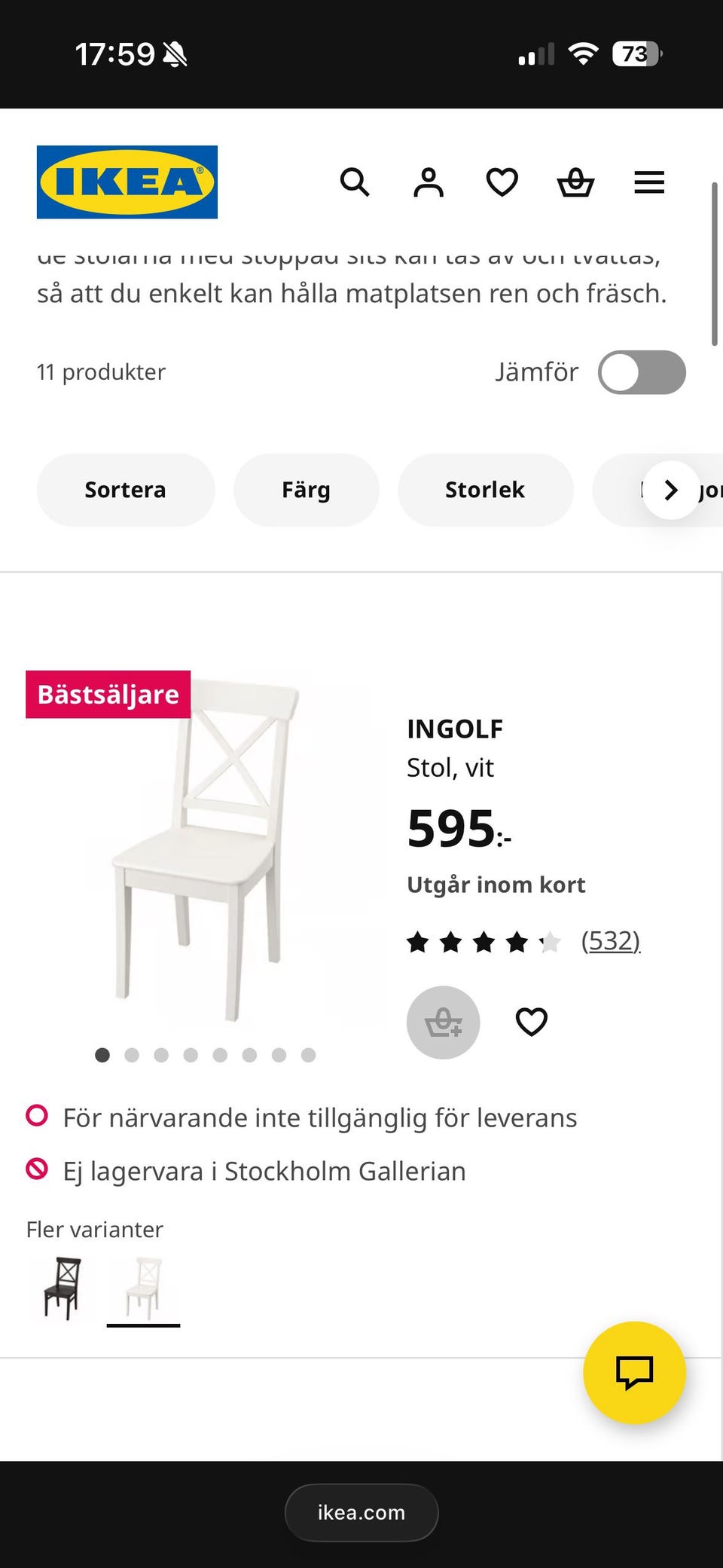Open the user account profile icon
This screenshot has width=723, height=1568.
429,182
